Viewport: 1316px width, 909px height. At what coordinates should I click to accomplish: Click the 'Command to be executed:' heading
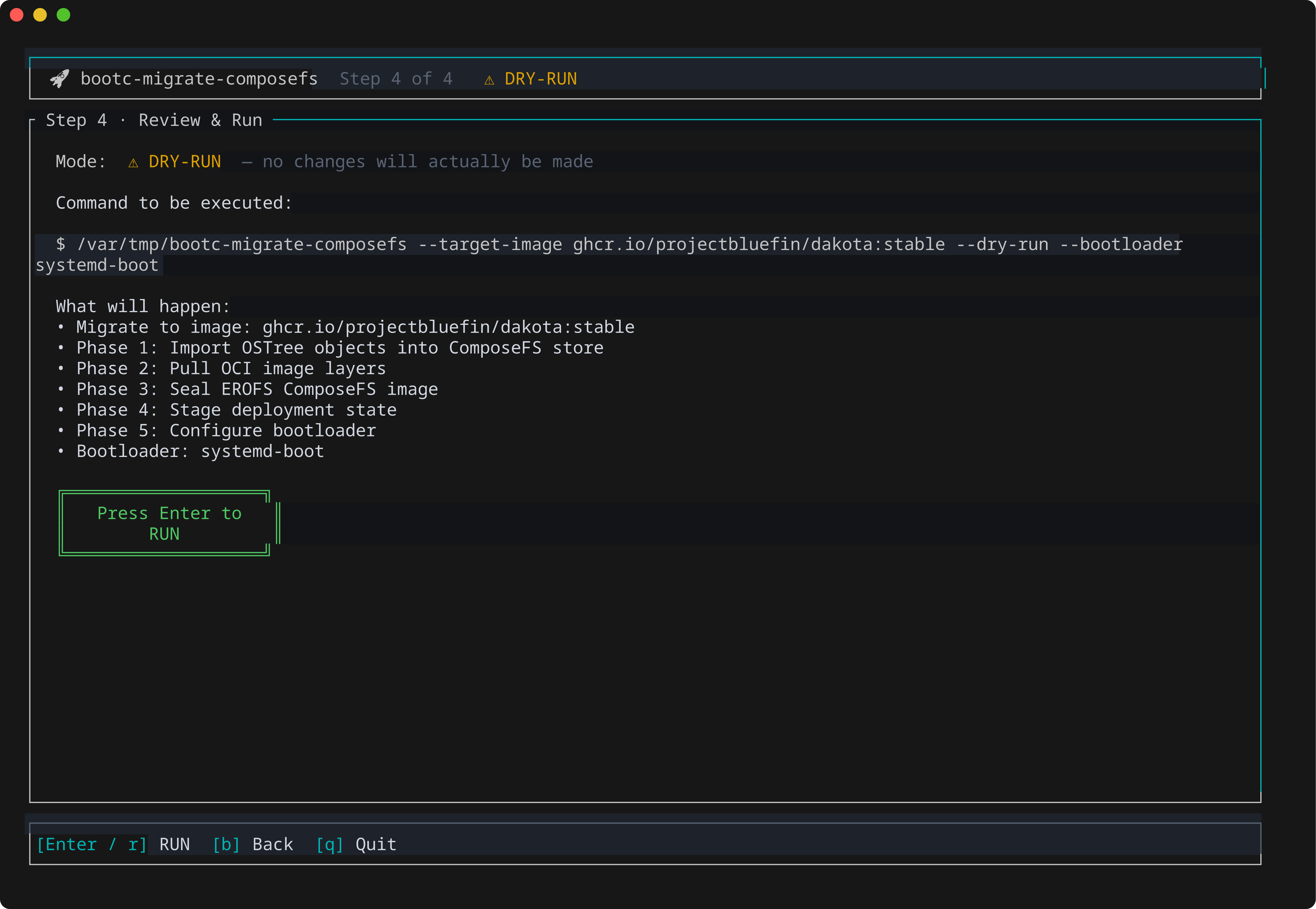click(x=174, y=203)
